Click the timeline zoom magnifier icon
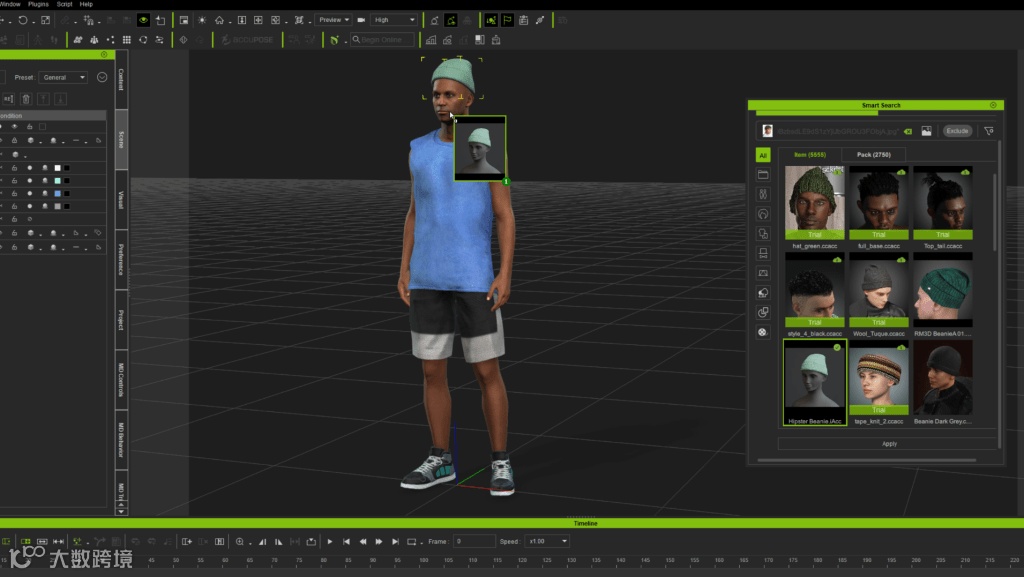The image size is (1024, 577). [240, 542]
